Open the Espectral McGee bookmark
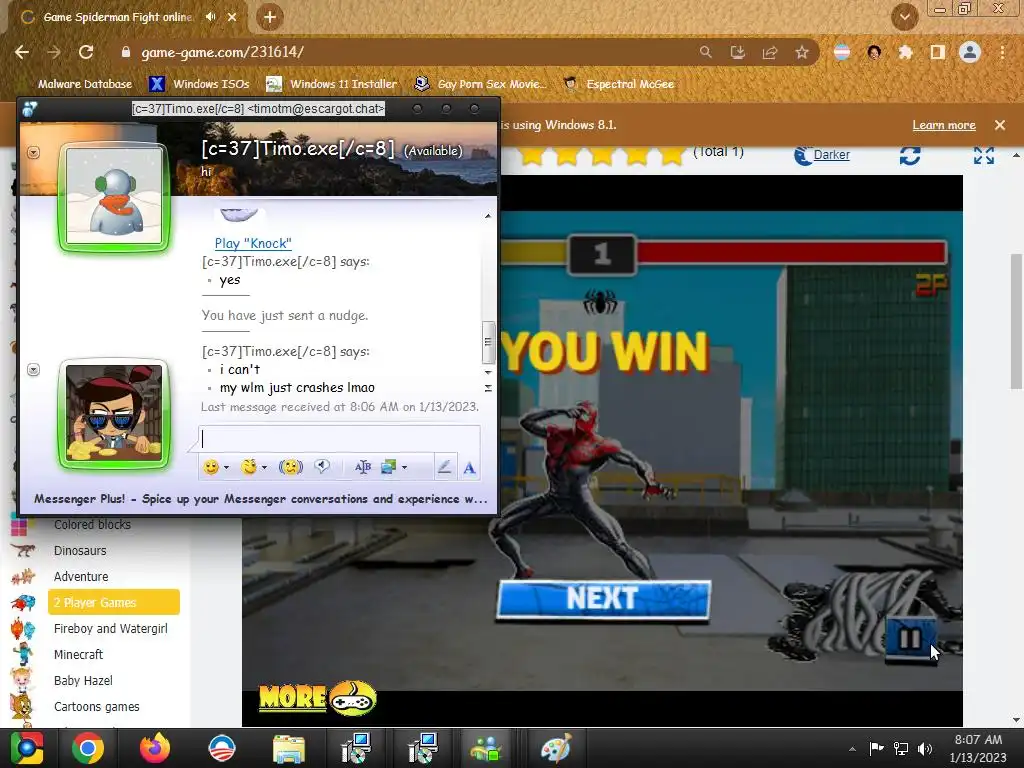 click(619, 84)
